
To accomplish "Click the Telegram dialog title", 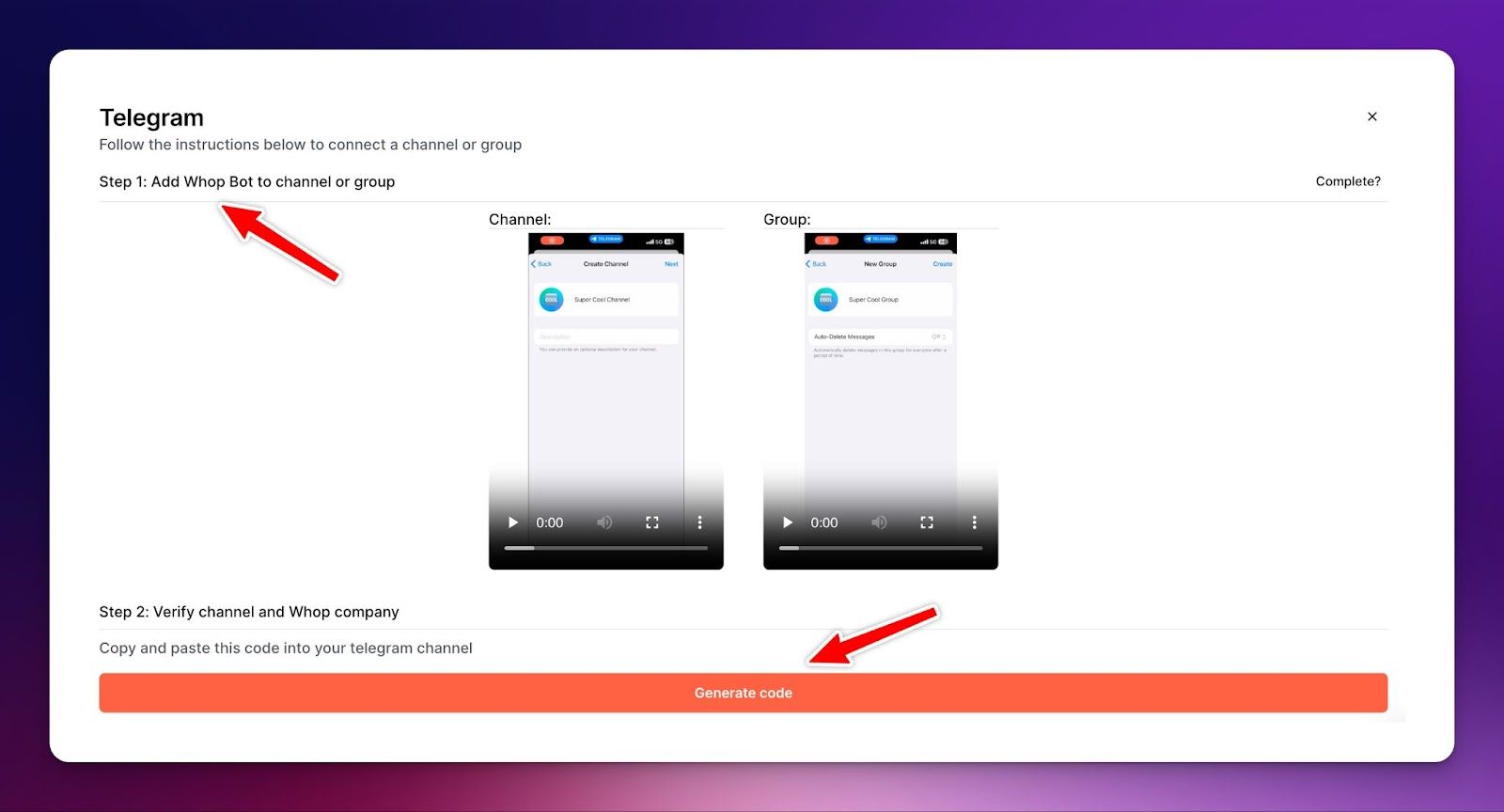I will (x=151, y=117).
